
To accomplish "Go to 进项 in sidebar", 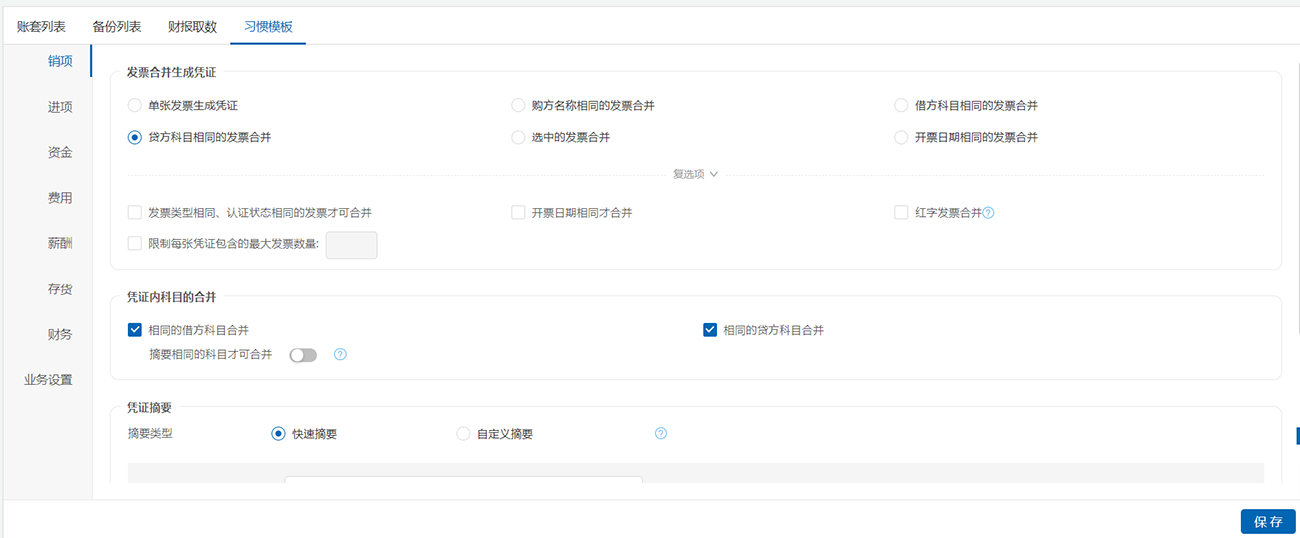I will point(60,107).
